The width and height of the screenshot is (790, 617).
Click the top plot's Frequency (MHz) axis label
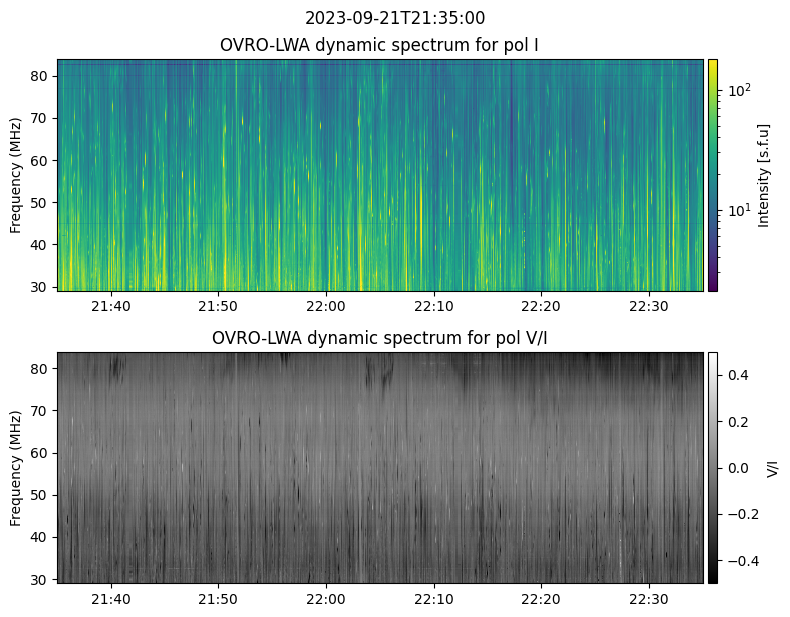(16, 175)
